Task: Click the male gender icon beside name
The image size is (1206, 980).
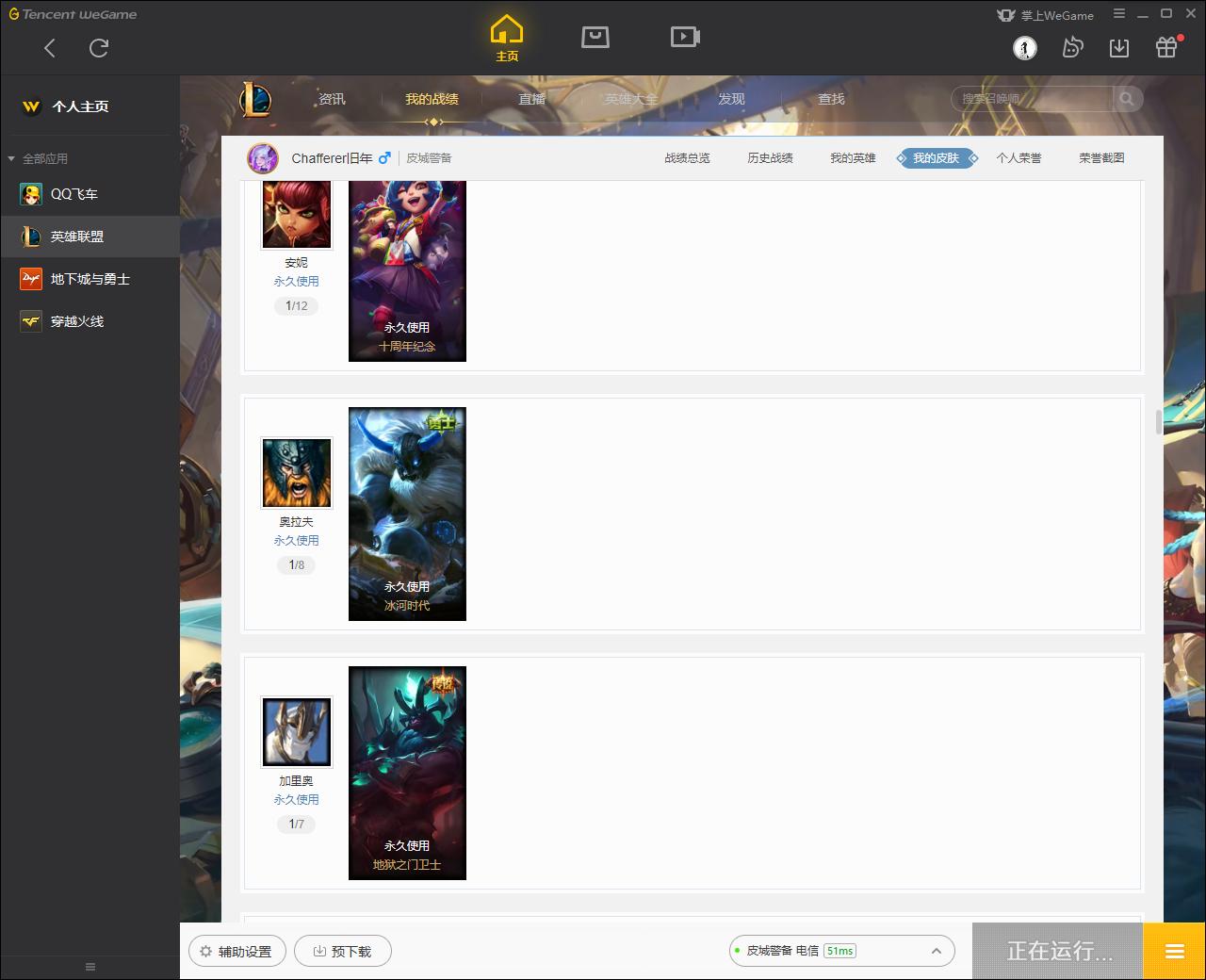Action: point(384,158)
